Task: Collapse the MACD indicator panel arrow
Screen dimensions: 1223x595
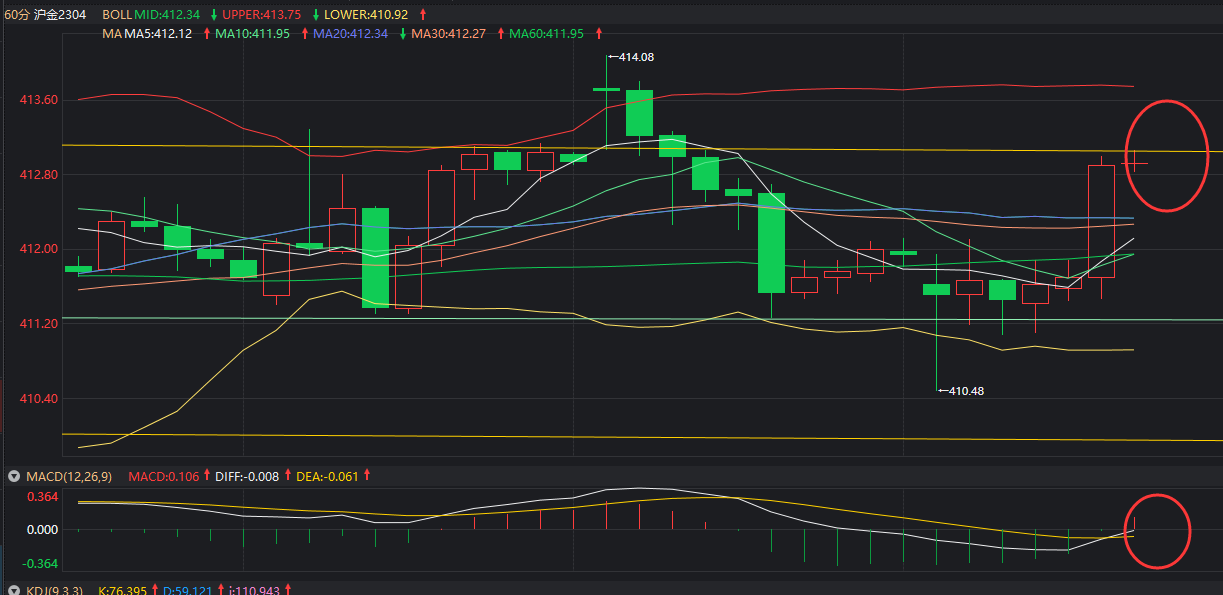Action: point(13,476)
